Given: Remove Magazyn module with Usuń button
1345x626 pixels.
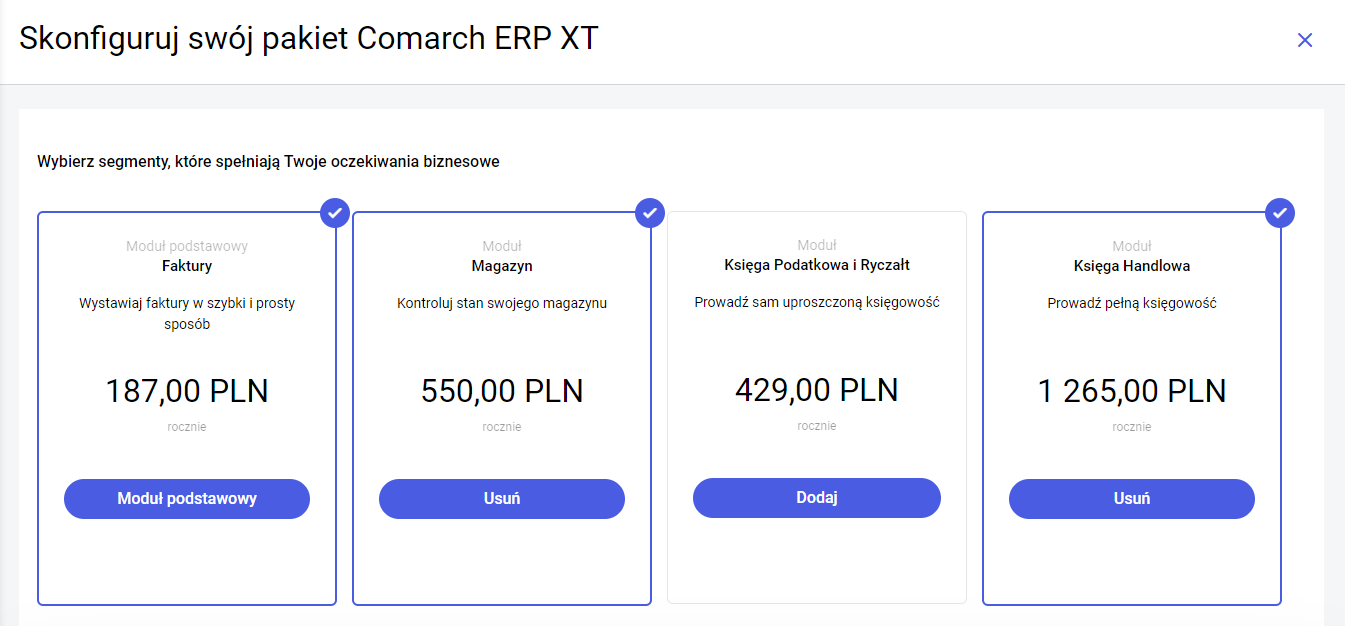Looking at the screenshot, I should click(501, 499).
